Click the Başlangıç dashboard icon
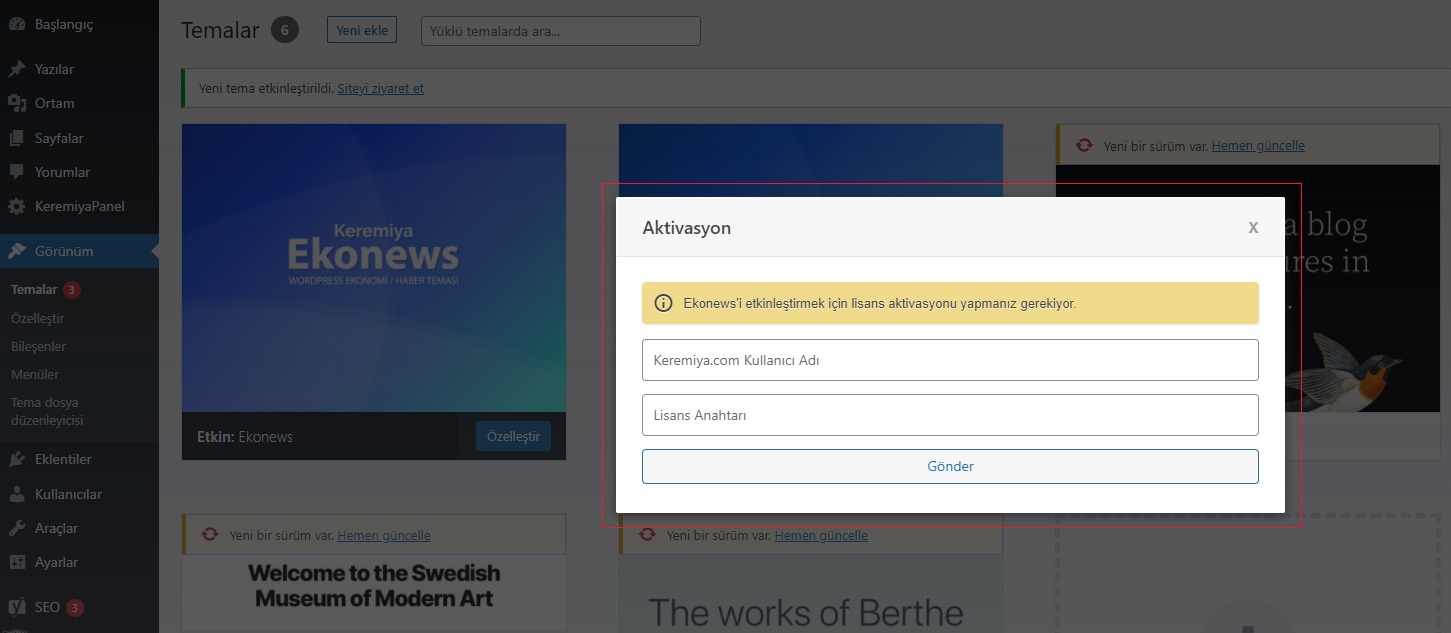Screen dimensions: 1451x633 click(17, 24)
